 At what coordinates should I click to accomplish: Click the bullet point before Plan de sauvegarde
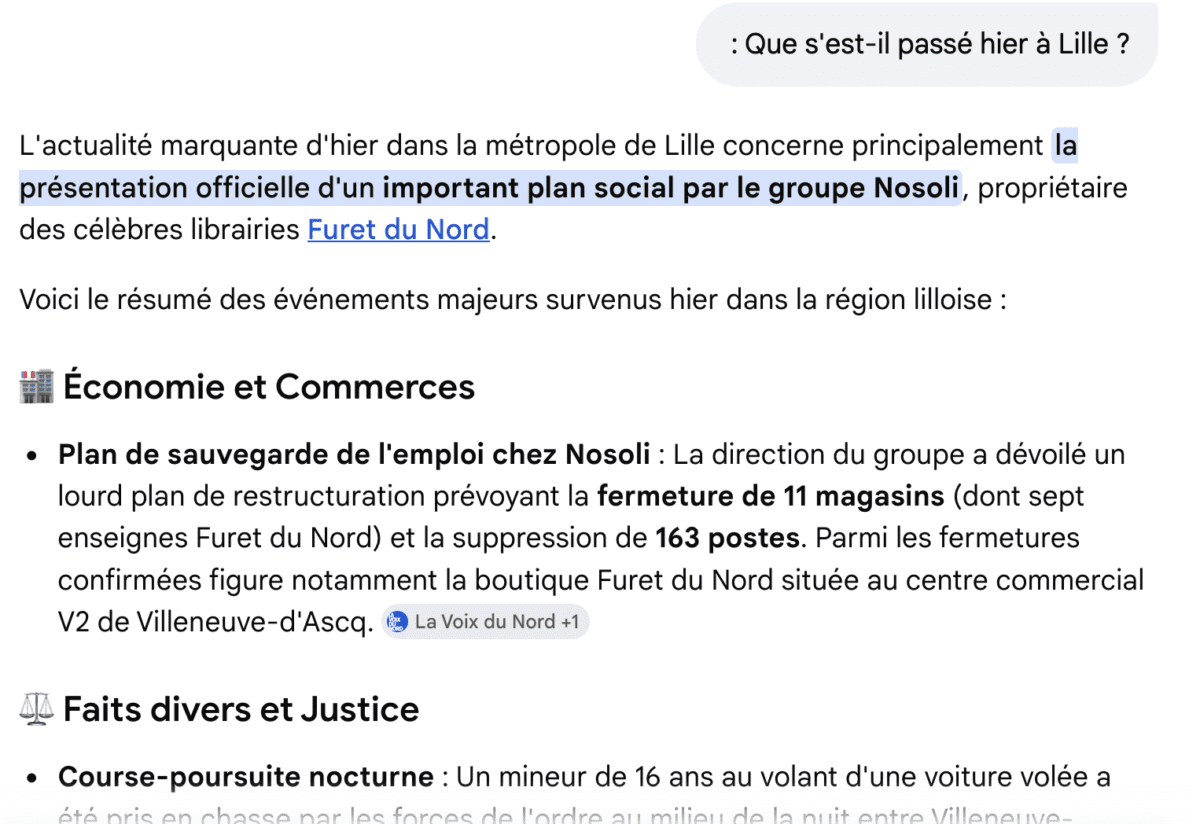tap(33, 456)
